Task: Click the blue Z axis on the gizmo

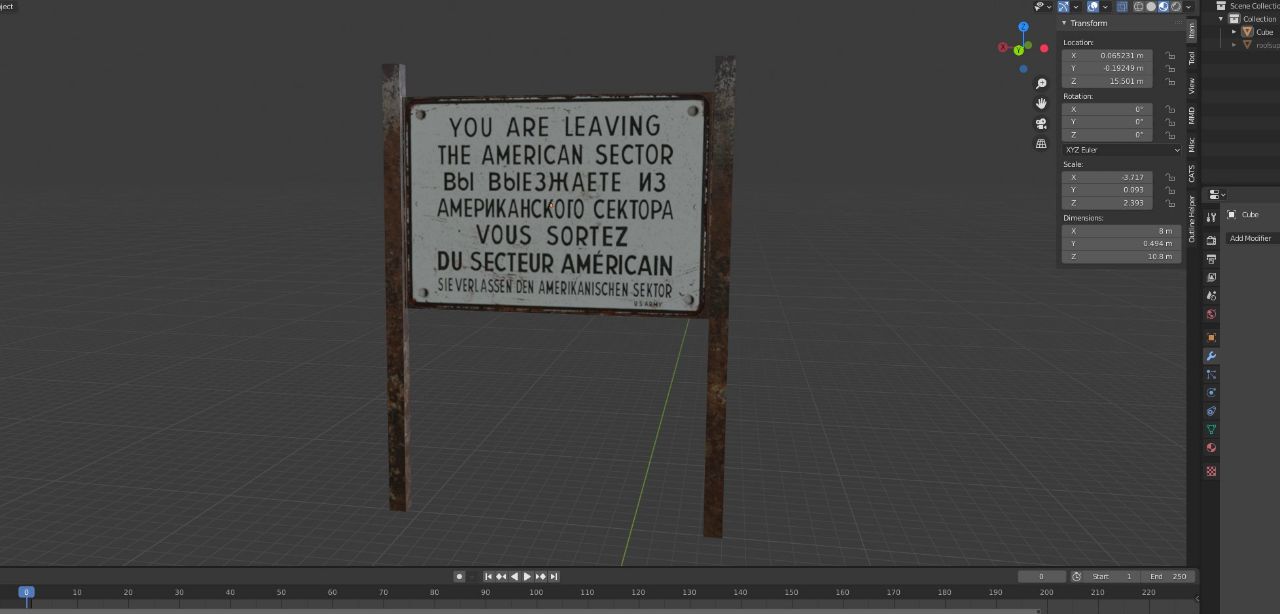Action: (1023, 27)
